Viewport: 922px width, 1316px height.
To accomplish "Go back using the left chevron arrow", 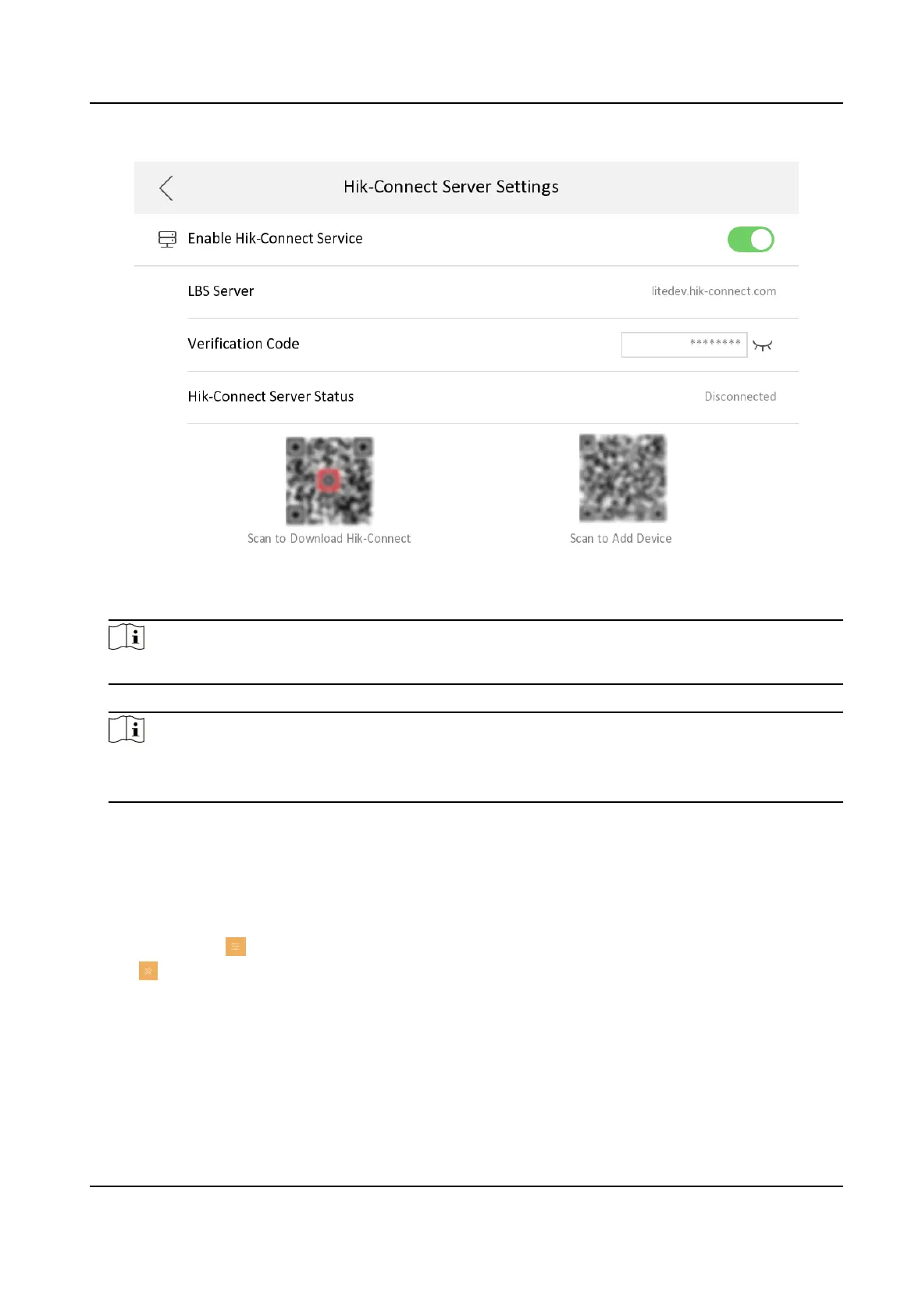I will [166, 187].
